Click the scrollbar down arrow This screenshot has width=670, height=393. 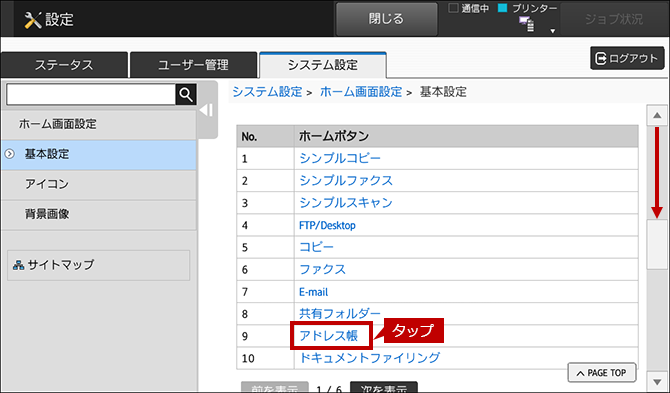pos(657,381)
